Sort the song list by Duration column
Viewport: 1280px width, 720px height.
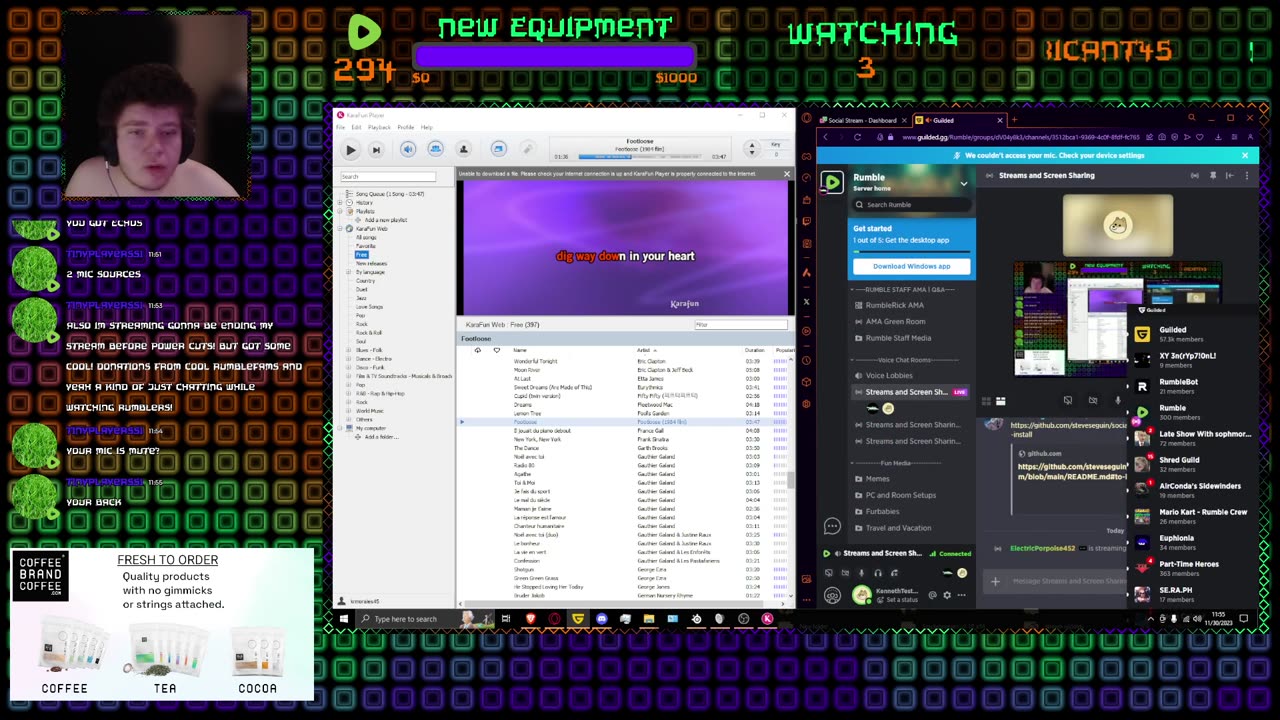click(x=754, y=350)
